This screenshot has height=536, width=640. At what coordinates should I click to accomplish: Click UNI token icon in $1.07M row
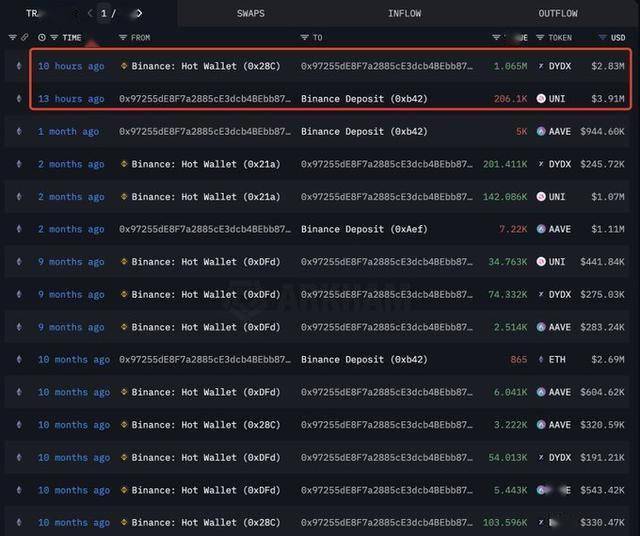[x=541, y=196]
